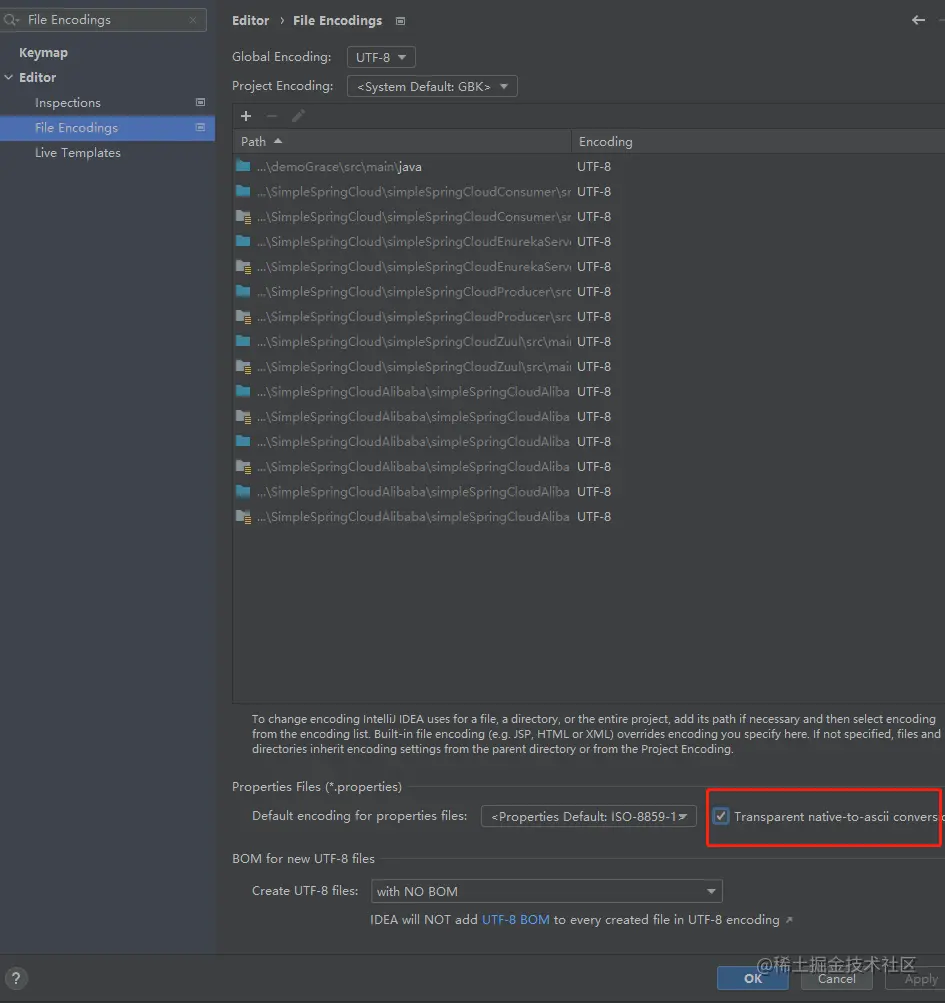The height and width of the screenshot is (1003, 945).
Task: Open the UTF-8 BOM link
Action: coord(516,919)
